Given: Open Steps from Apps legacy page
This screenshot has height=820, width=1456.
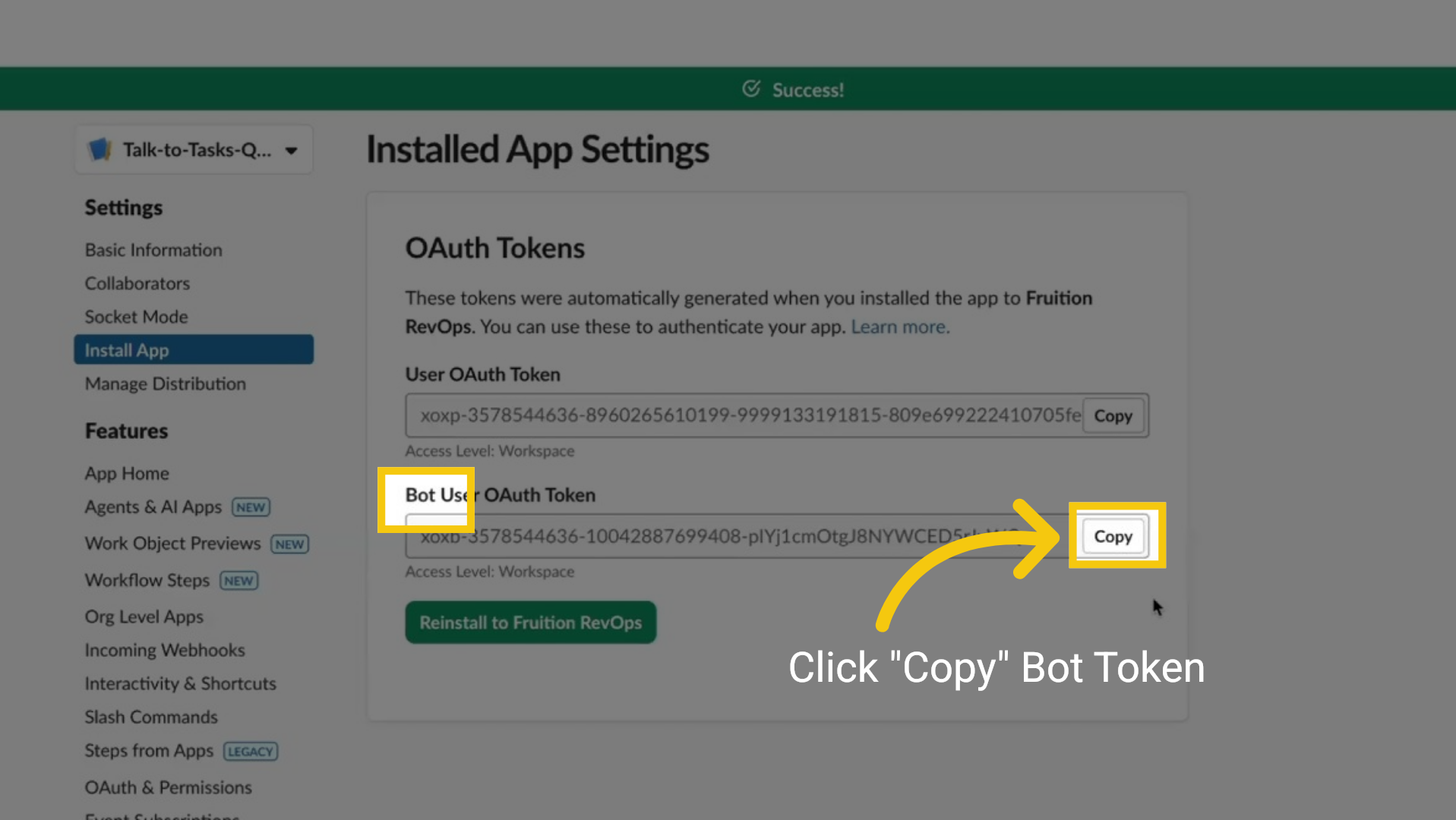Looking at the screenshot, I should pyautogui.click(x=149, y=750).
